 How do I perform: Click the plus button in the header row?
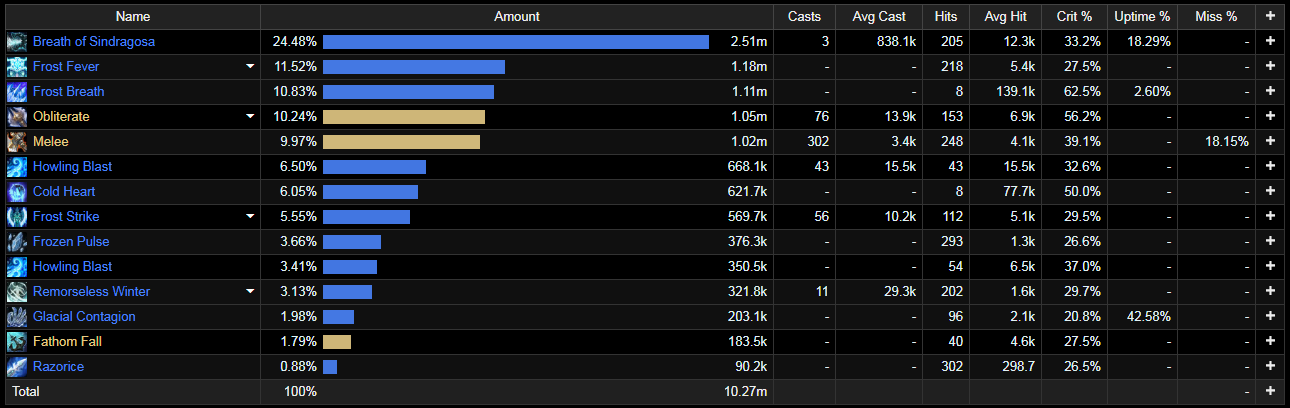click(x=1270, y=17)
